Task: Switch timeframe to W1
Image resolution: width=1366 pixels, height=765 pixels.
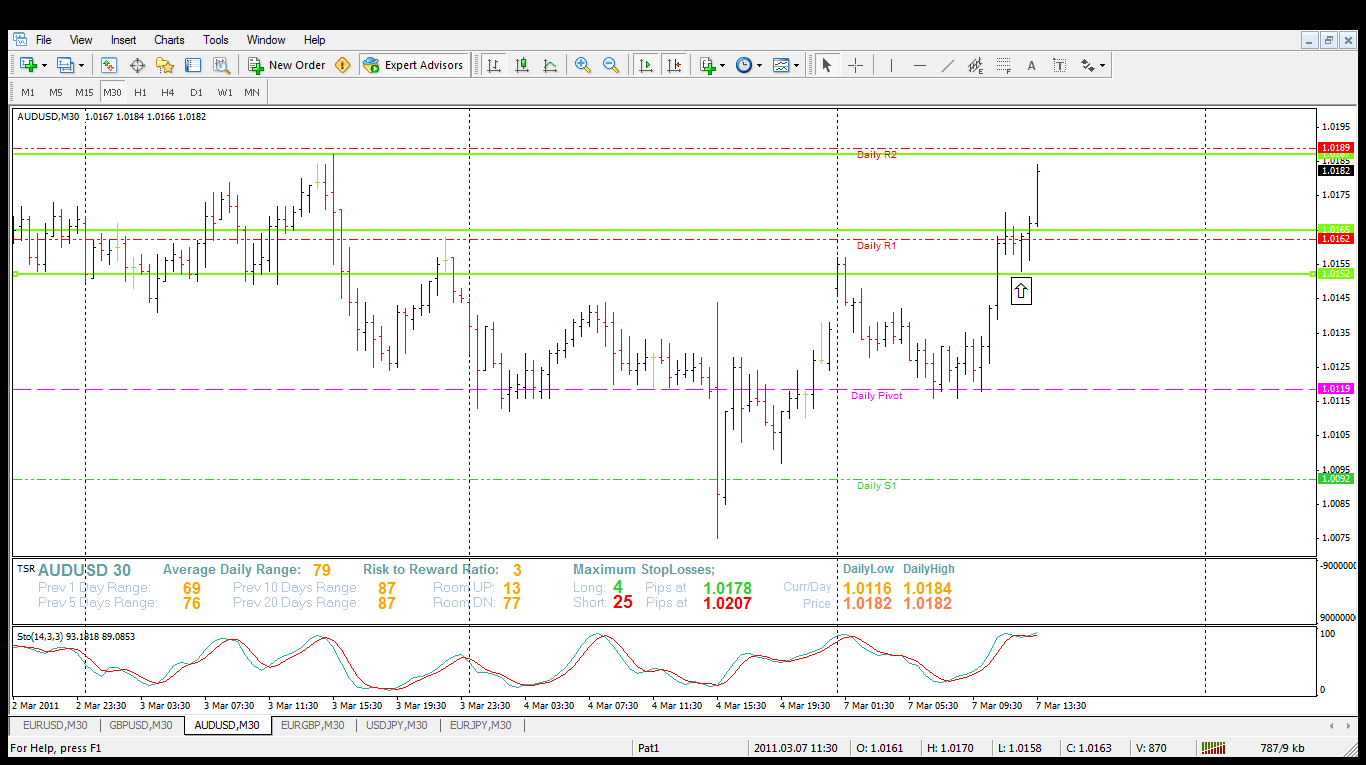Action: click(225, 92)
